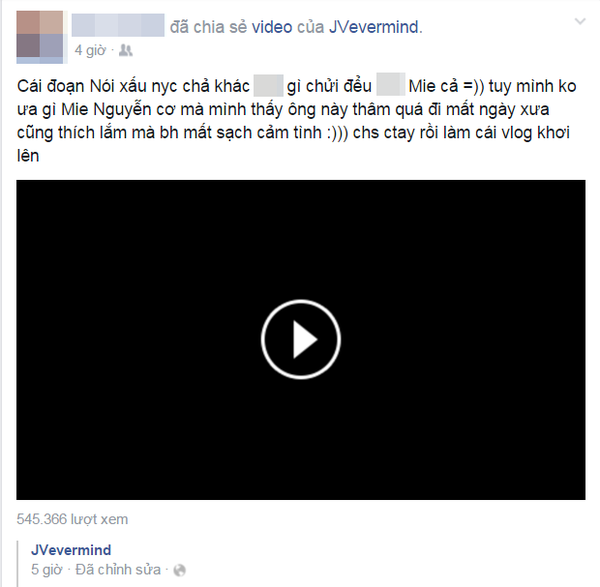Open the 'video' link in the post header

tap(272, 27)
